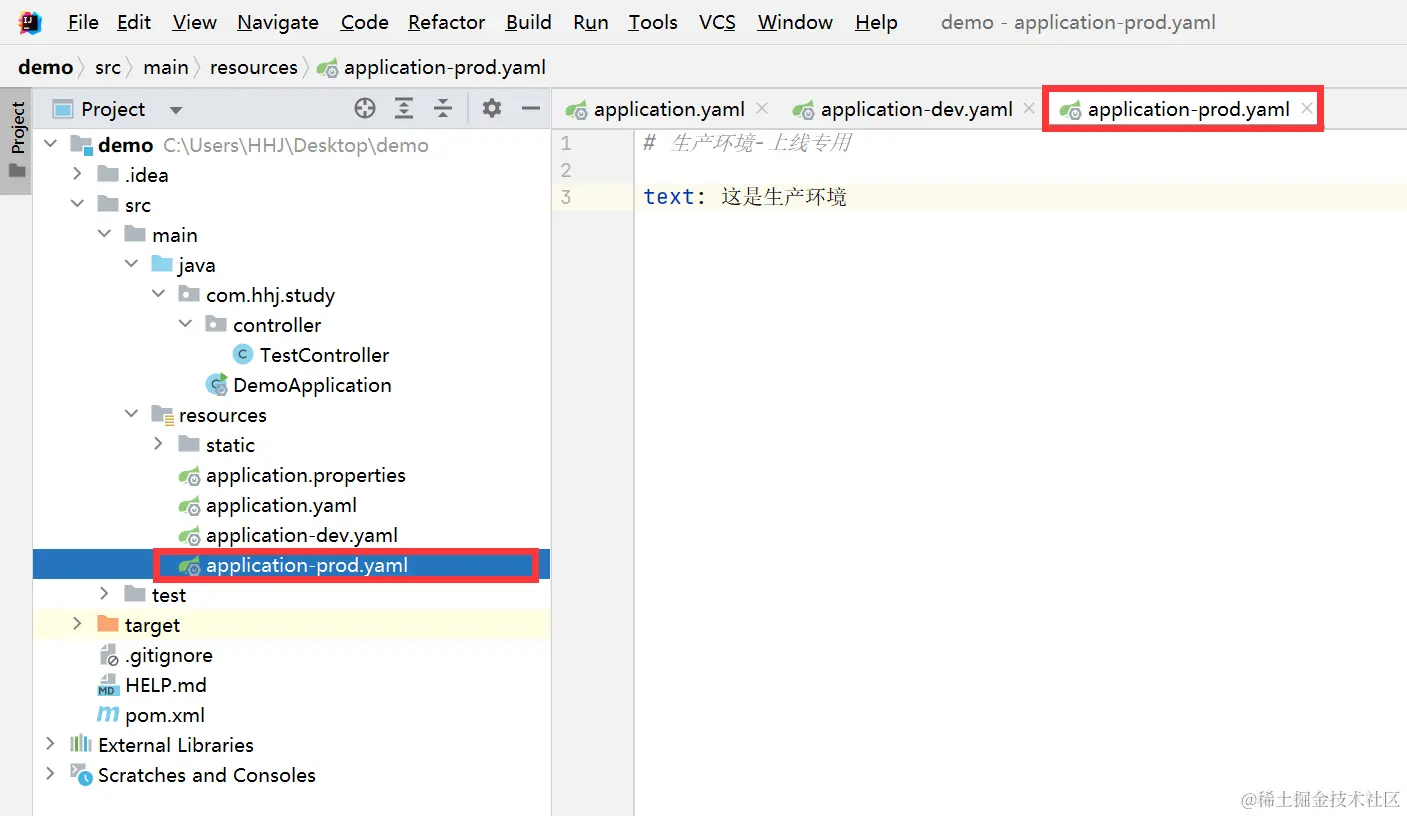Screen dimensions: 1407x816
Task: Expand the test folder node
Action: click(104, 594)
